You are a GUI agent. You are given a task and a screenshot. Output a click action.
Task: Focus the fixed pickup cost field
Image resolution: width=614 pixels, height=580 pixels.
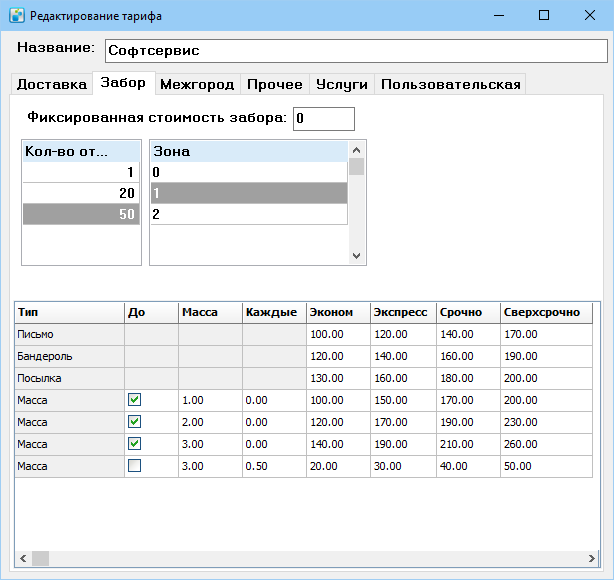pos(324,119)
